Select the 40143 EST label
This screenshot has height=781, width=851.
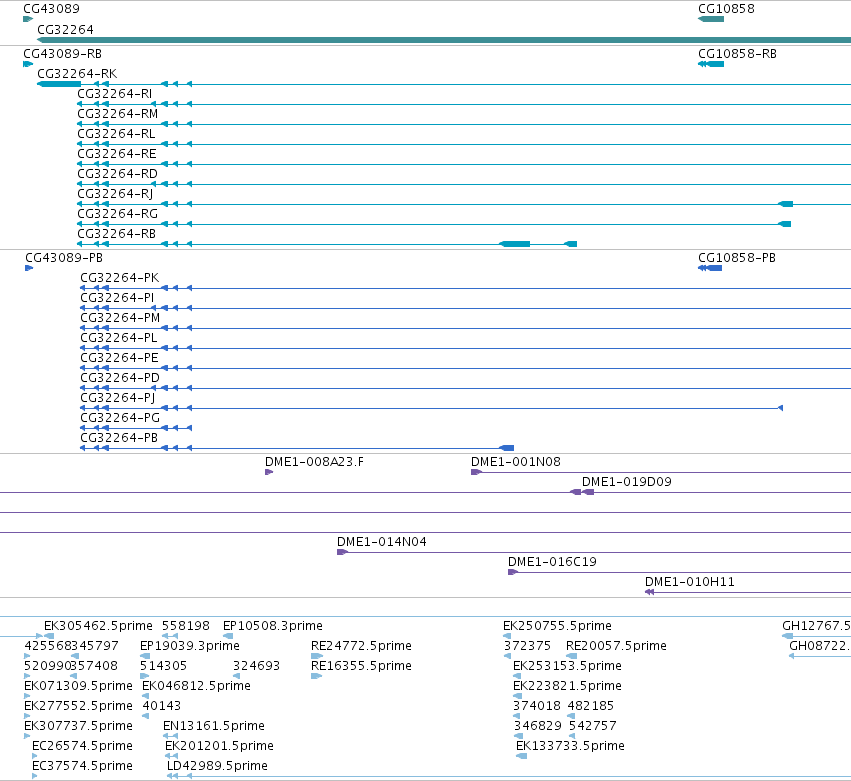(x=161, y=706)
